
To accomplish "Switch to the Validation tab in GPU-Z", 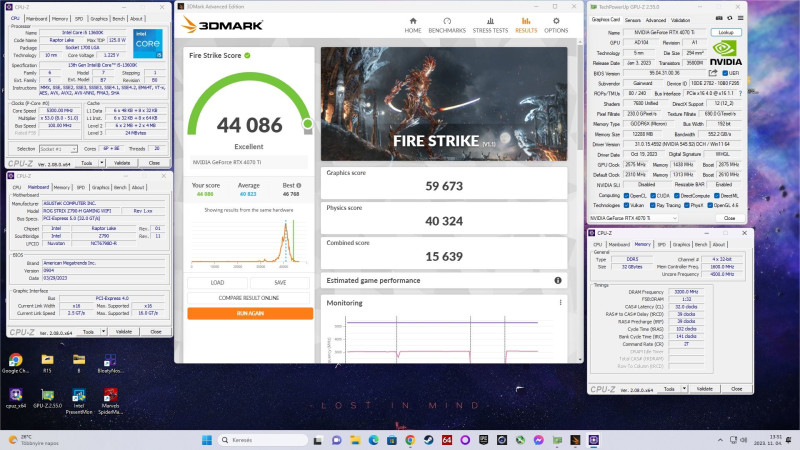I will point(680,20).
